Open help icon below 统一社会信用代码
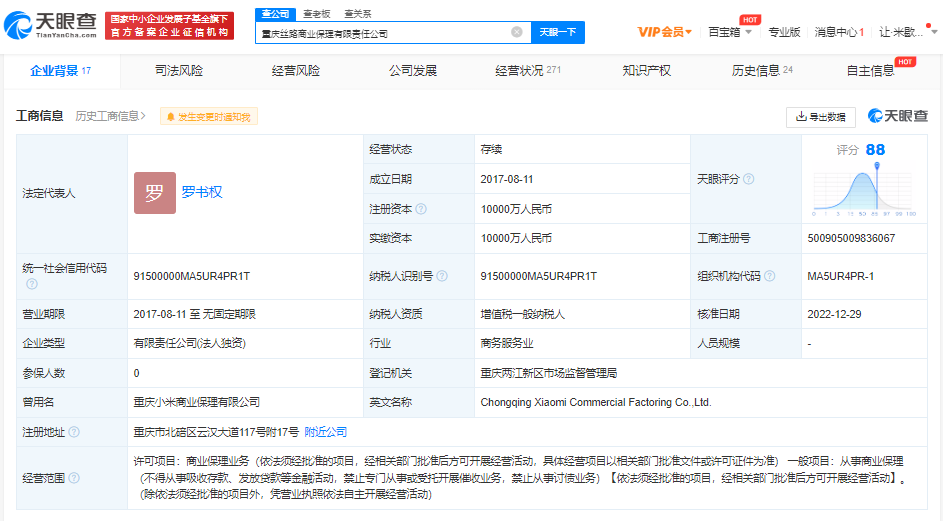The width and height of the screenshot is (943, 521). point(32,283)
